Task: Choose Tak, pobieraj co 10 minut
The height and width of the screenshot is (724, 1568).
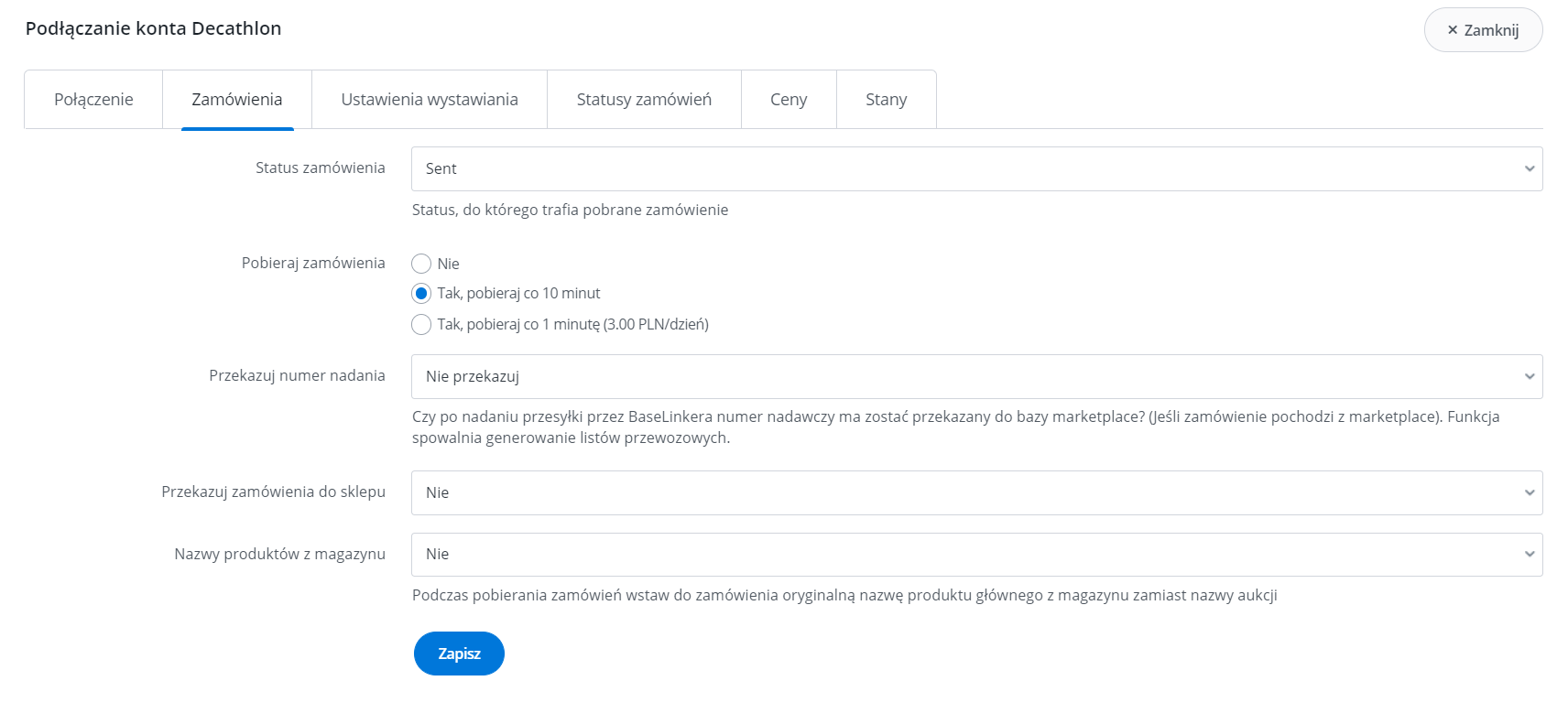Action: [421, 293]
